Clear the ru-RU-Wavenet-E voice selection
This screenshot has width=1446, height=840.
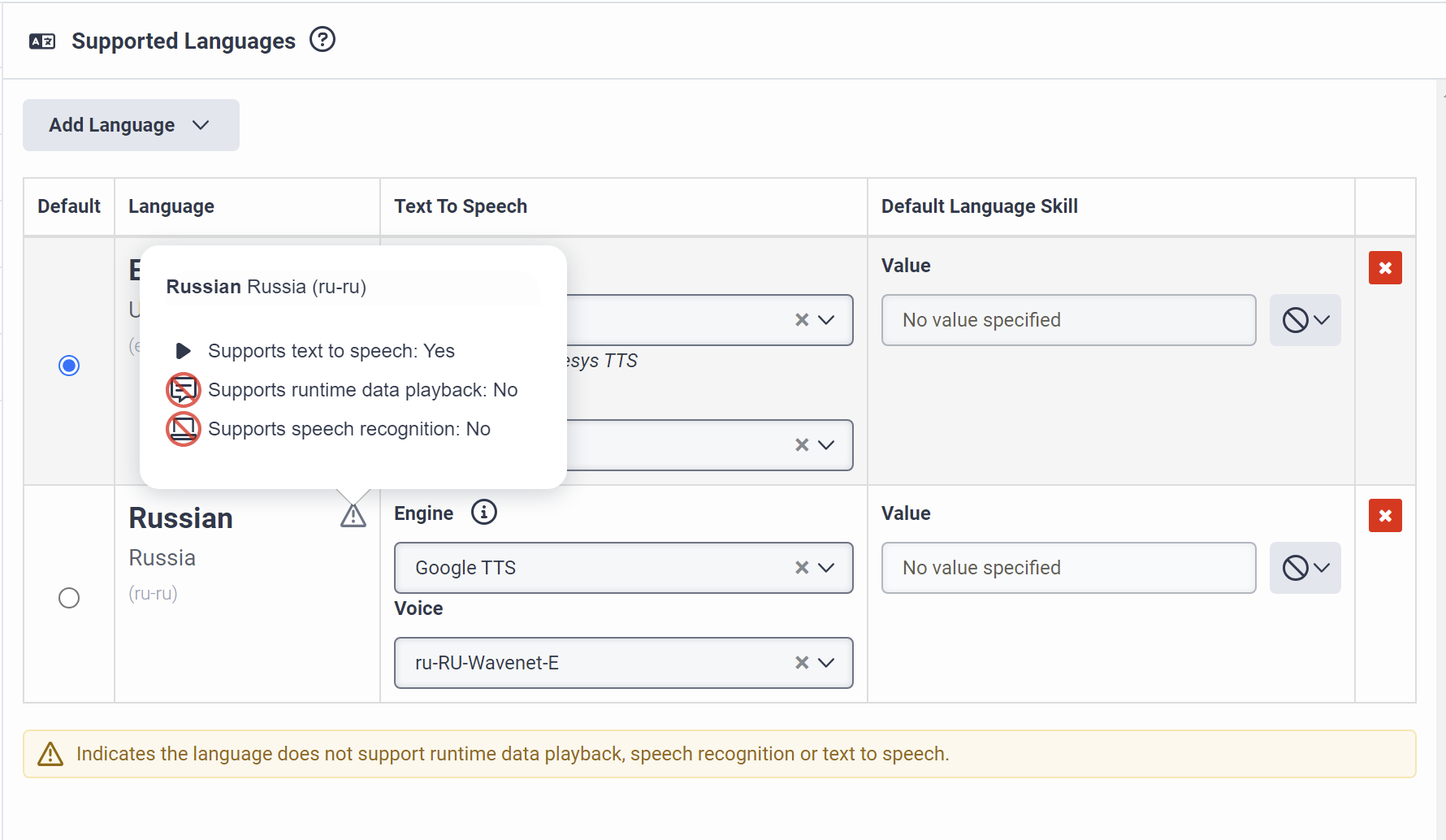coord(802,663)
